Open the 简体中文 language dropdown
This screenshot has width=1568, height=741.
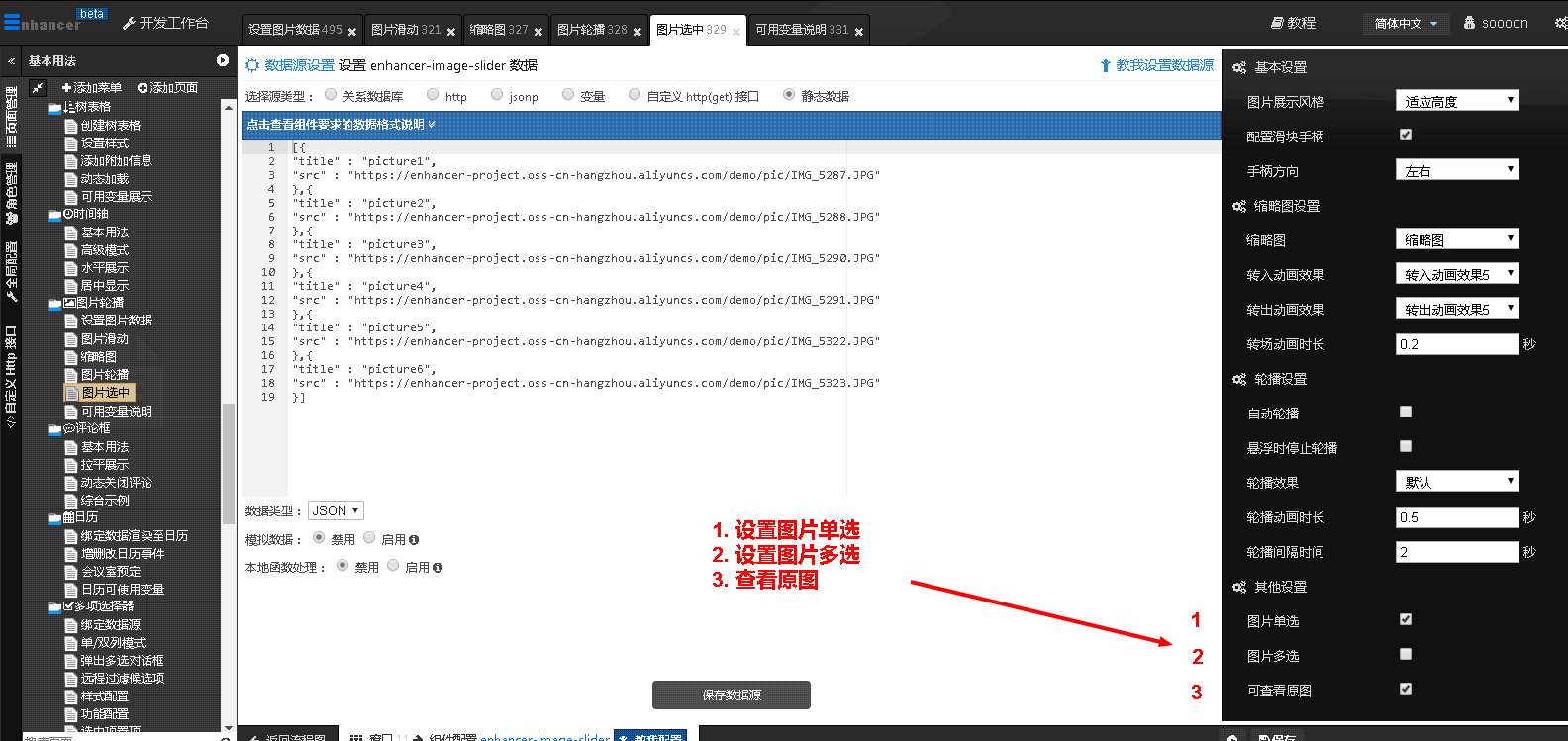[1406, 23]
